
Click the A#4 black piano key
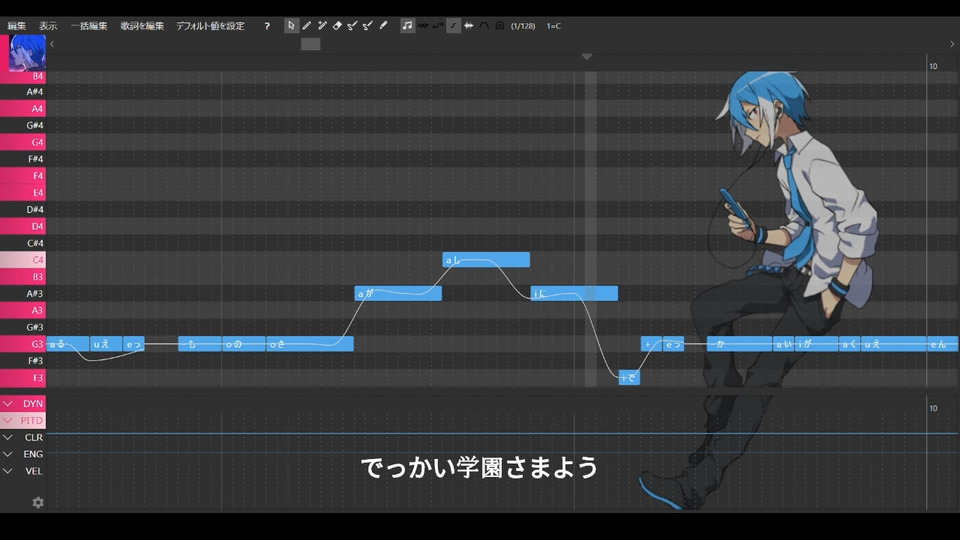click(23, 92)
